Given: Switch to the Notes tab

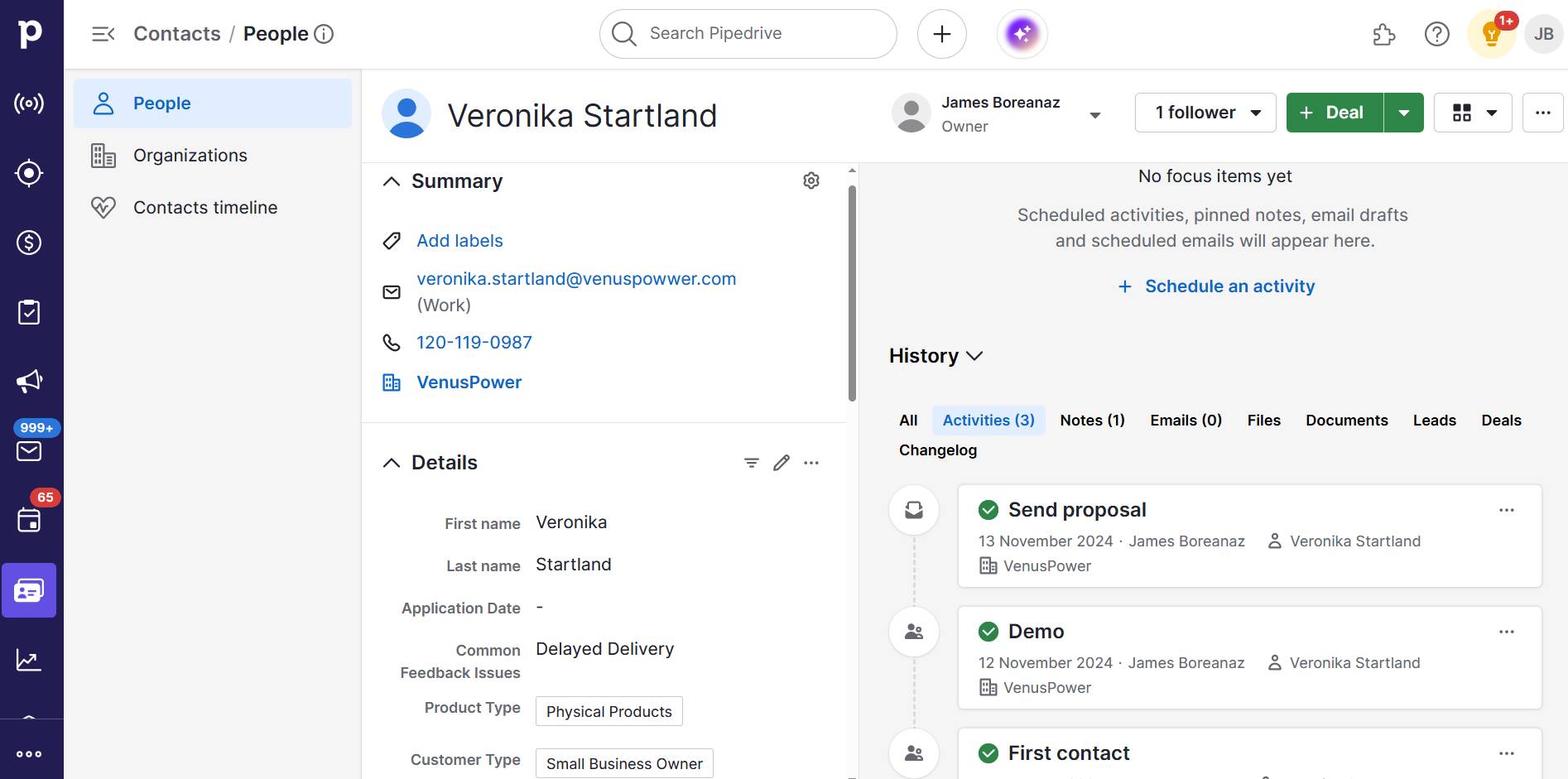Looking at the screenshot, I should coord(1091,420).
